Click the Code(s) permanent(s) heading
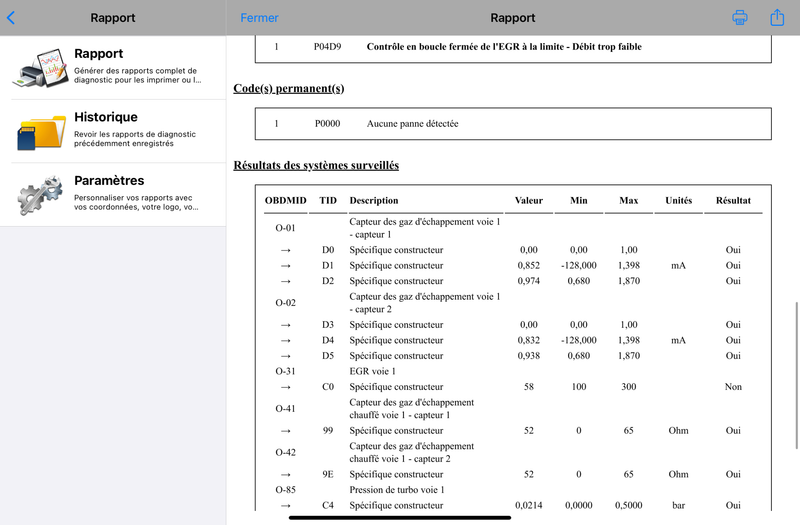 coord(289,88)
